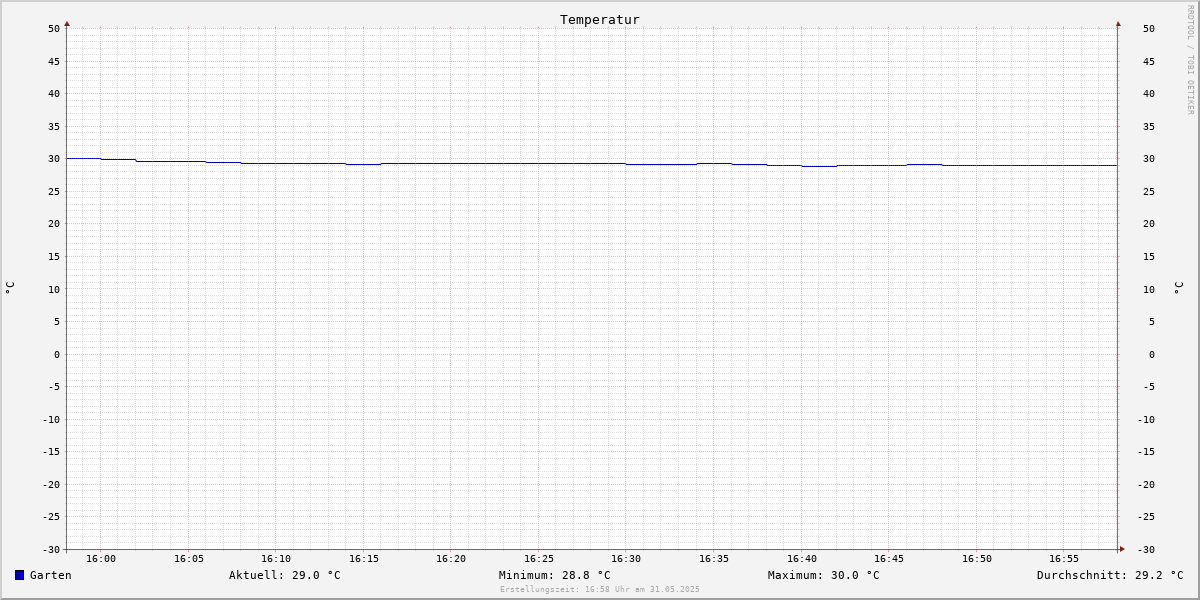Image resolution: width=1200 pixels, height=600 pixels.
Task: Click the 16:45 time axis label
Action: 889,559
